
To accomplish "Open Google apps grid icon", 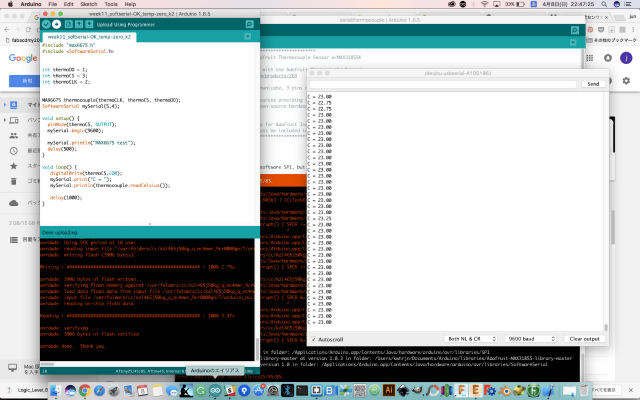I will click(x=590, y=58).
